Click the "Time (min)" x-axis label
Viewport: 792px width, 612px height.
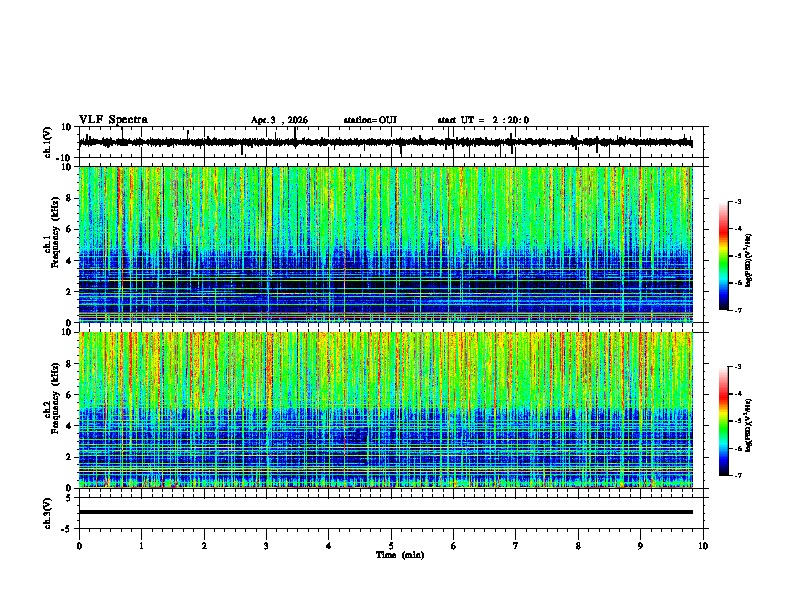pos(400,555)
